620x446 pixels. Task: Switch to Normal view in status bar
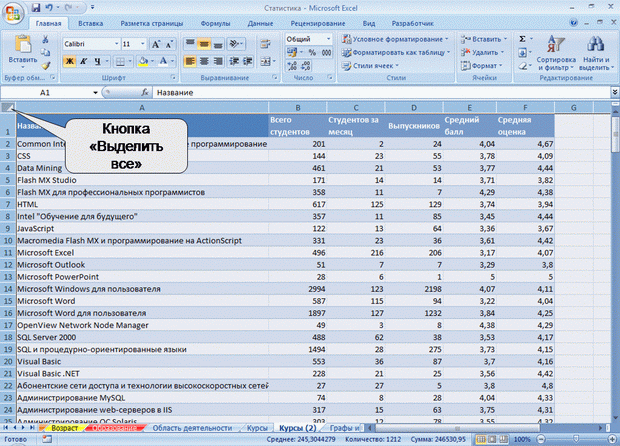coord(481,439)
